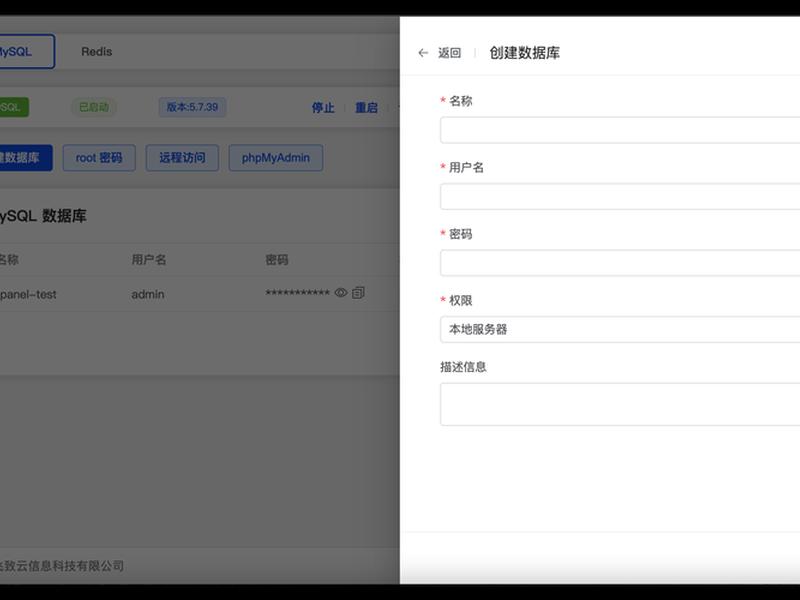Viewport: 800px width, 600px height.
Task: Click the 密码 column header
Action: click(x=277, y=260)
